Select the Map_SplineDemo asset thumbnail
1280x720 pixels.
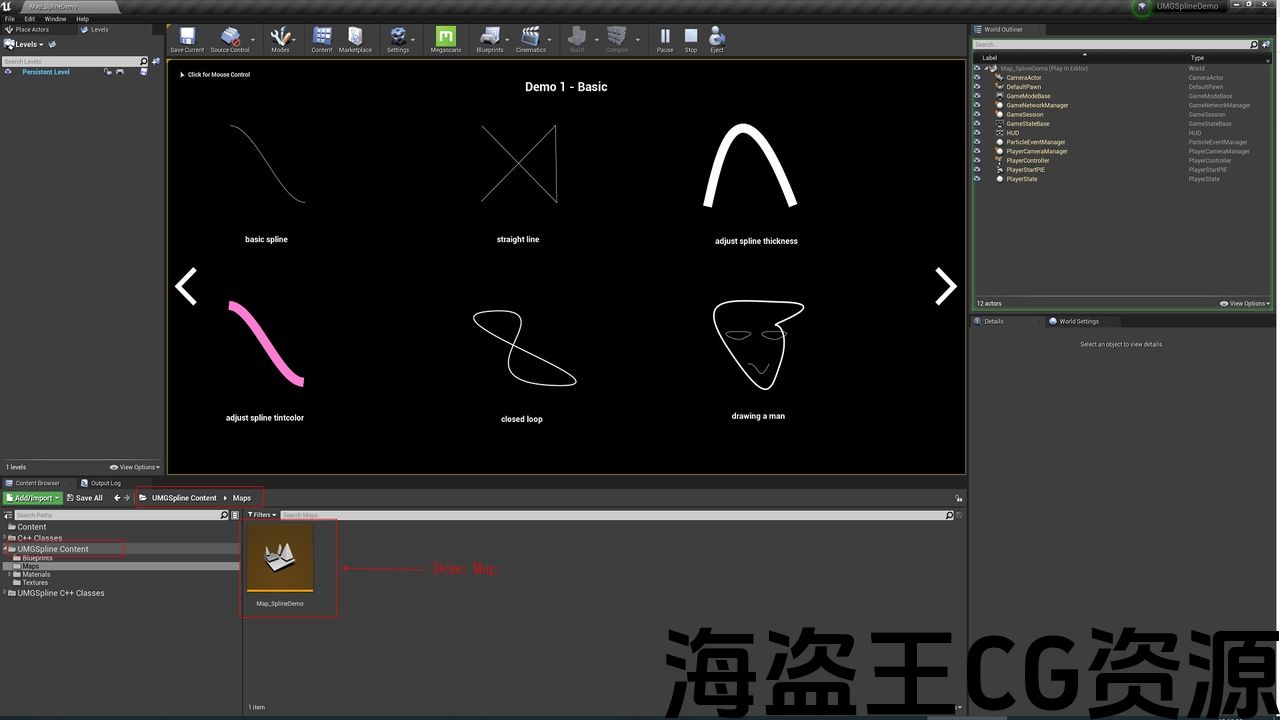point(280,558)
